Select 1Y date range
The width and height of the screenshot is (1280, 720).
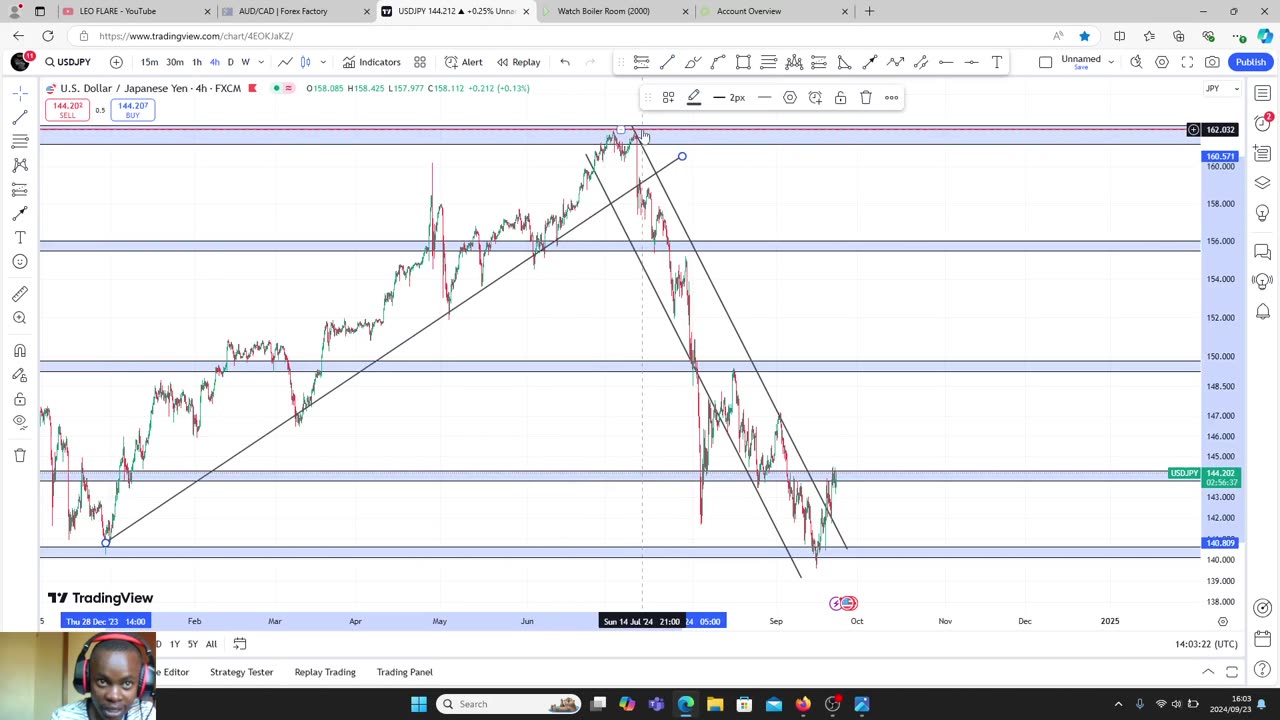coord(175,644)
